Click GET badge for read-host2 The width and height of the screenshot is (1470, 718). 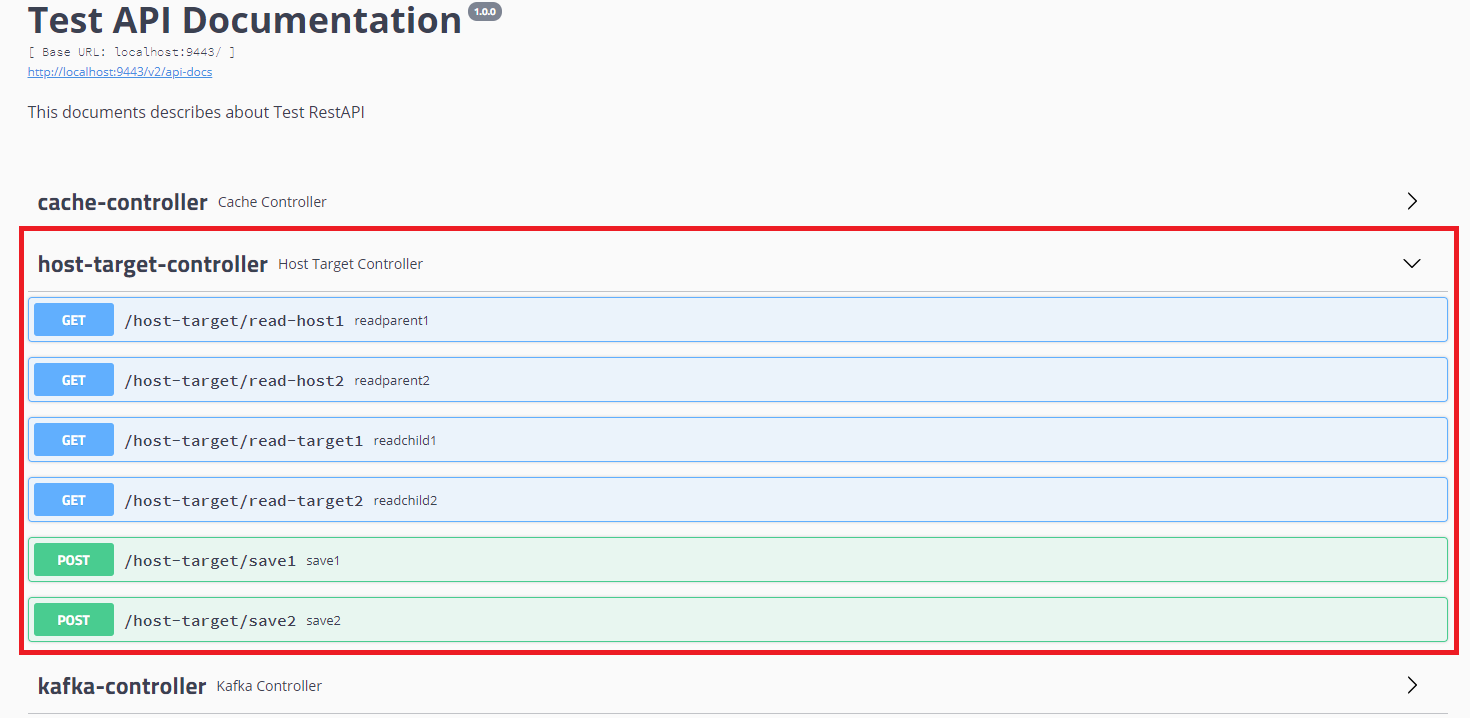point(74,380)
